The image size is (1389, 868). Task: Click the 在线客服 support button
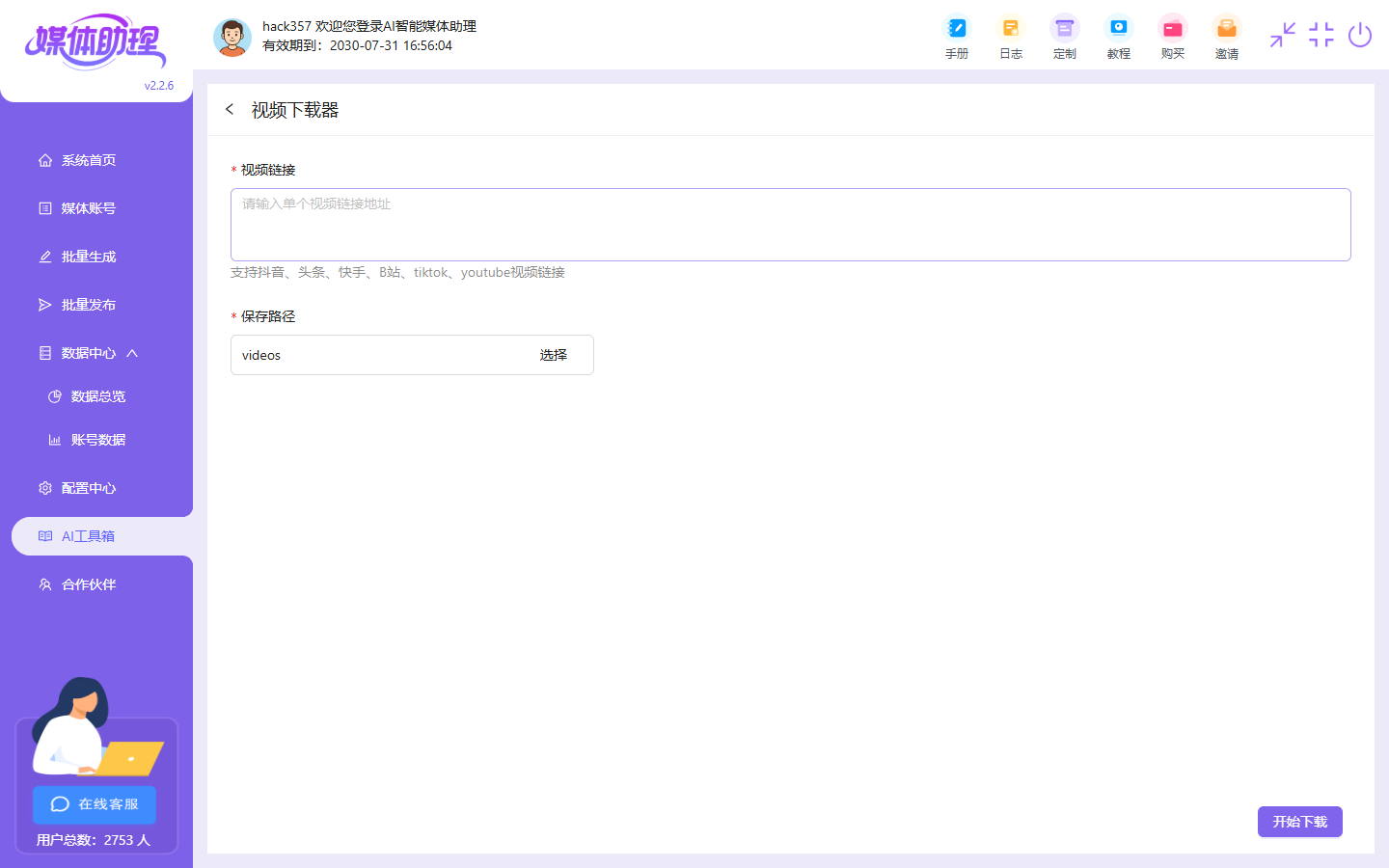tap(95, 804)
